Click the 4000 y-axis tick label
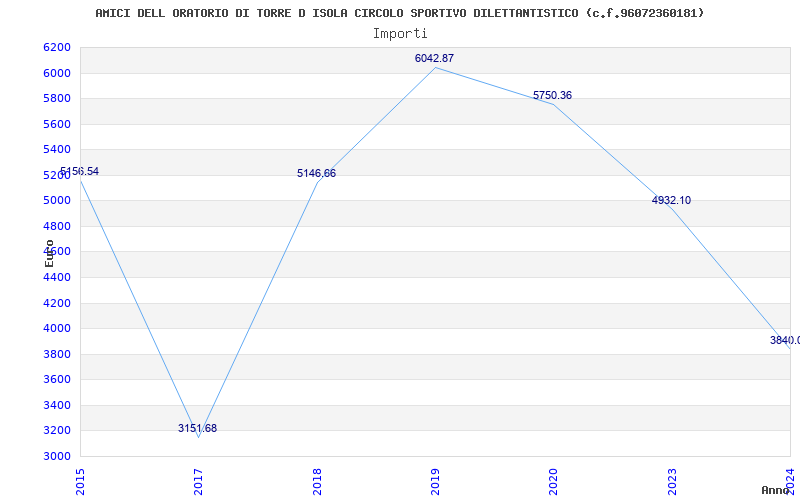Screen dimensions: 800x500 (57, 329)
